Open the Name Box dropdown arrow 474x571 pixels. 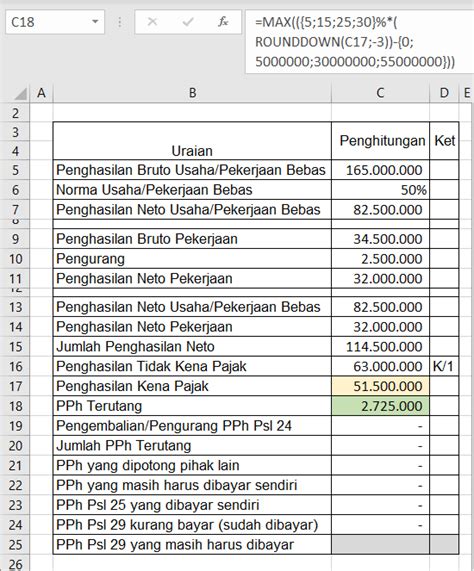[x=95, y=22]
